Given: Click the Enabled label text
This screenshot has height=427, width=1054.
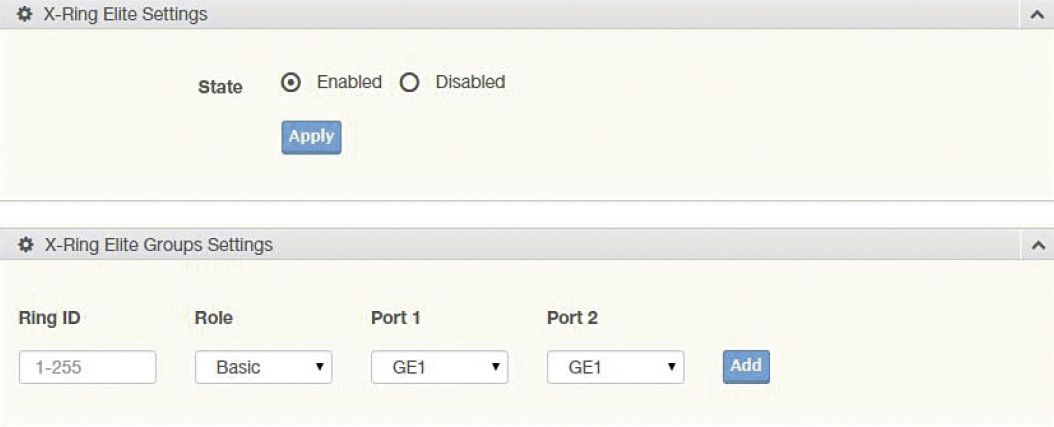Looking at the screenshot, I should click(350, 82).
